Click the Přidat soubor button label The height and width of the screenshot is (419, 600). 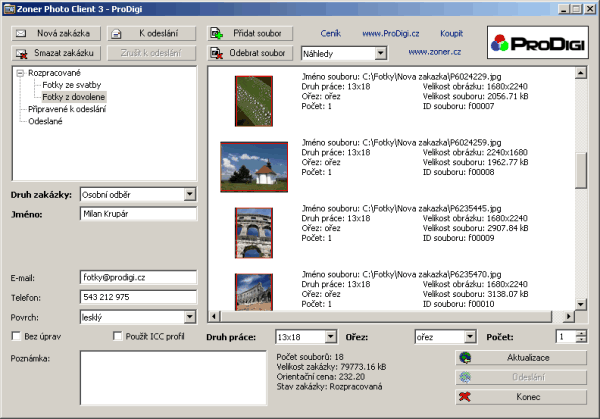pos(257,33)
